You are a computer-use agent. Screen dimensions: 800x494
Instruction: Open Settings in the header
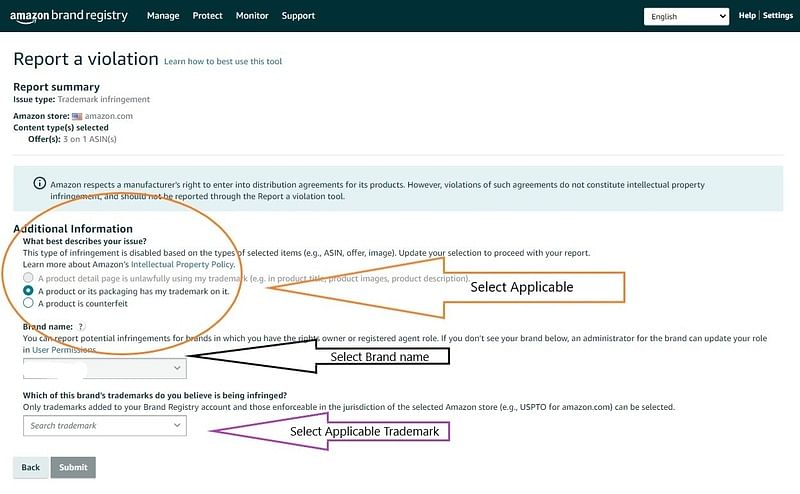778,15
